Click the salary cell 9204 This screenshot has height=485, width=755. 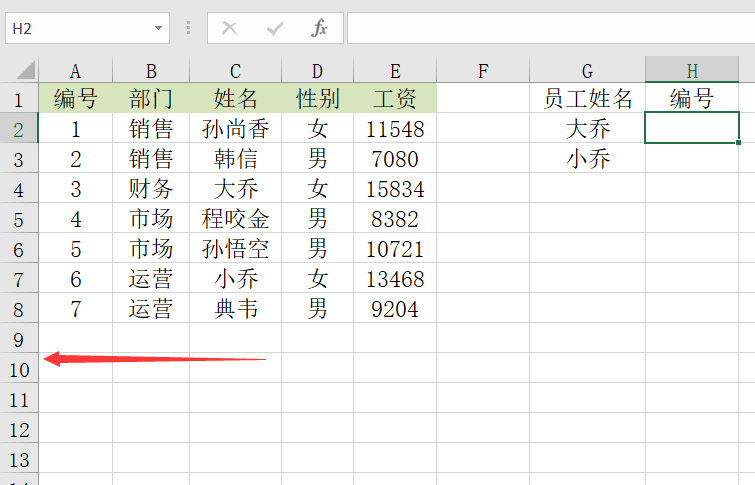pos(395,308)
